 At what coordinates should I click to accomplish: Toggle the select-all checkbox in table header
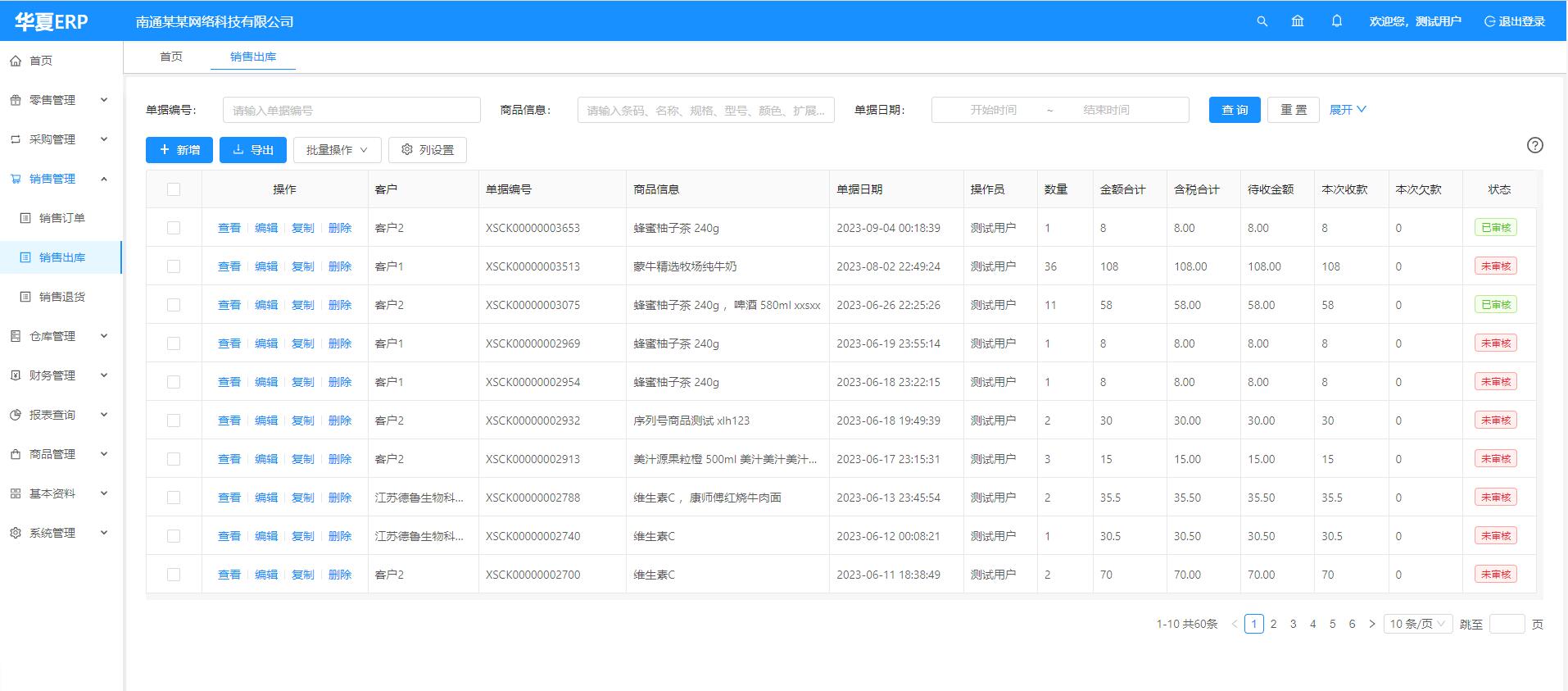tap(174, 189)
